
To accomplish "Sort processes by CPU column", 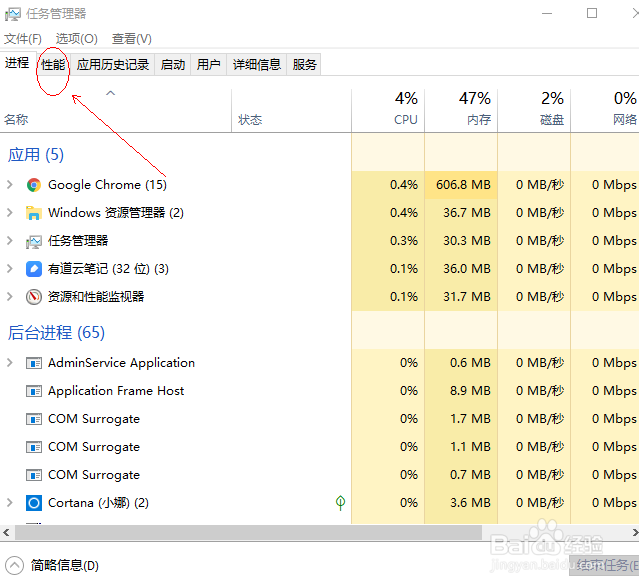I will [x=388, y=110].
